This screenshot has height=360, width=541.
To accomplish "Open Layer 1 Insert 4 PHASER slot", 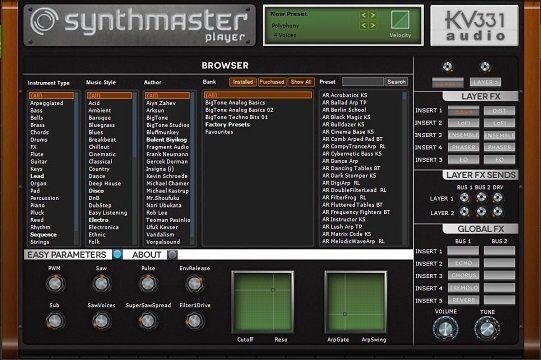I will click(463, 147).
